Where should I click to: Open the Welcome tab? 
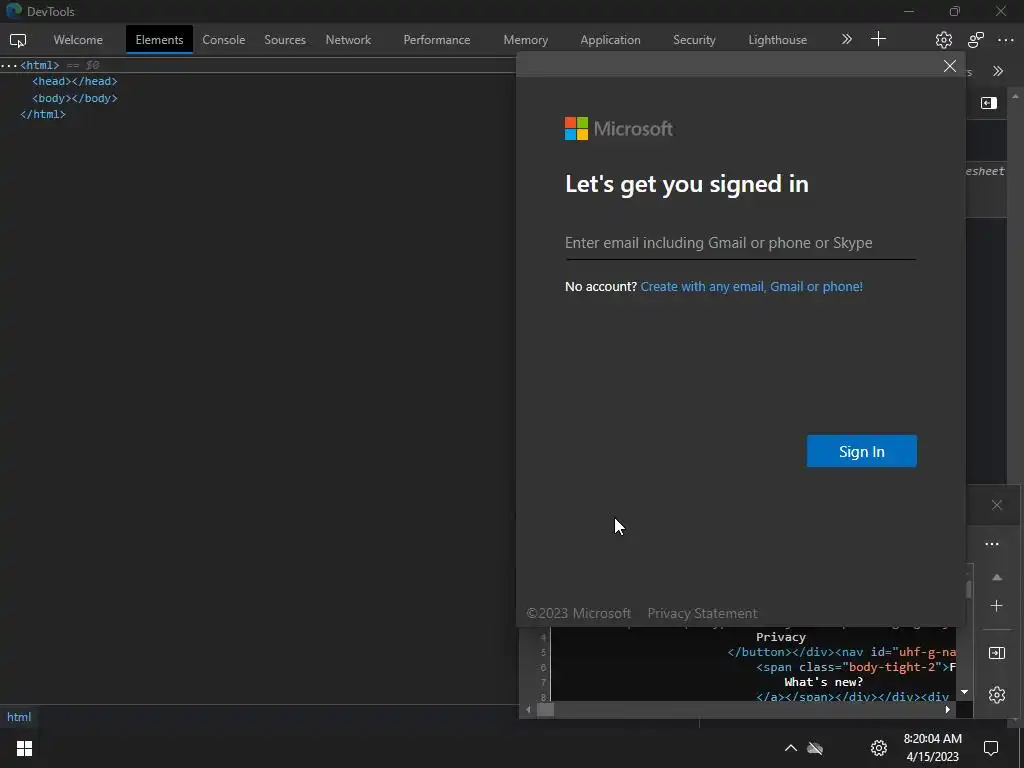click(78, 40)
